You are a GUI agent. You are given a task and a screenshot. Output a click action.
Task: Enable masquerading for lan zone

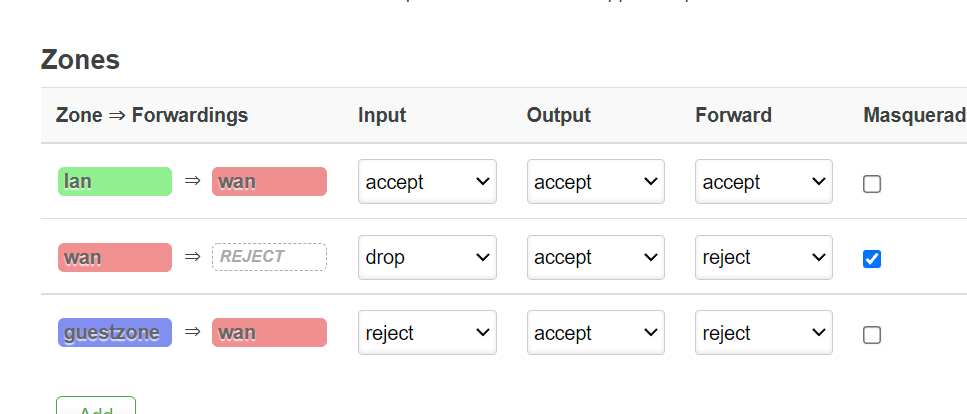872,183
